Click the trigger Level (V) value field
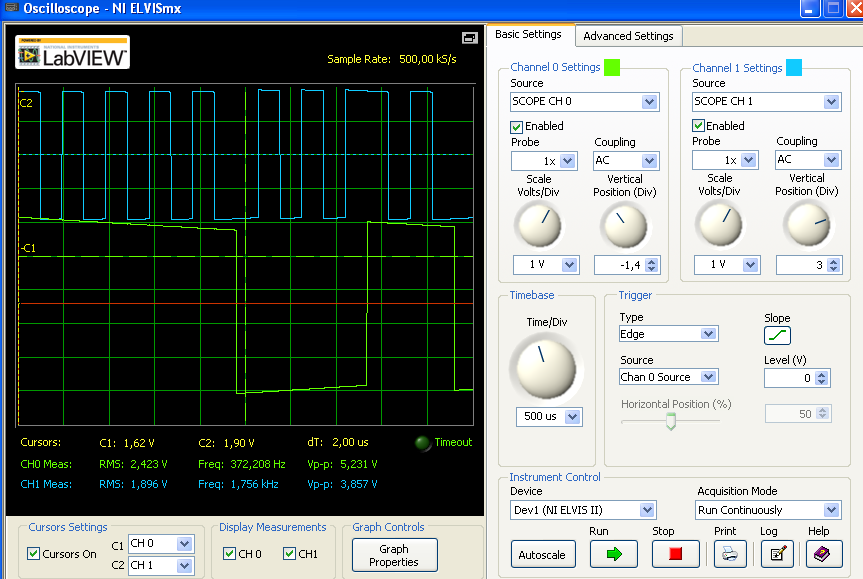Screen dimensions: 863x579 click(x=790, y=378)
